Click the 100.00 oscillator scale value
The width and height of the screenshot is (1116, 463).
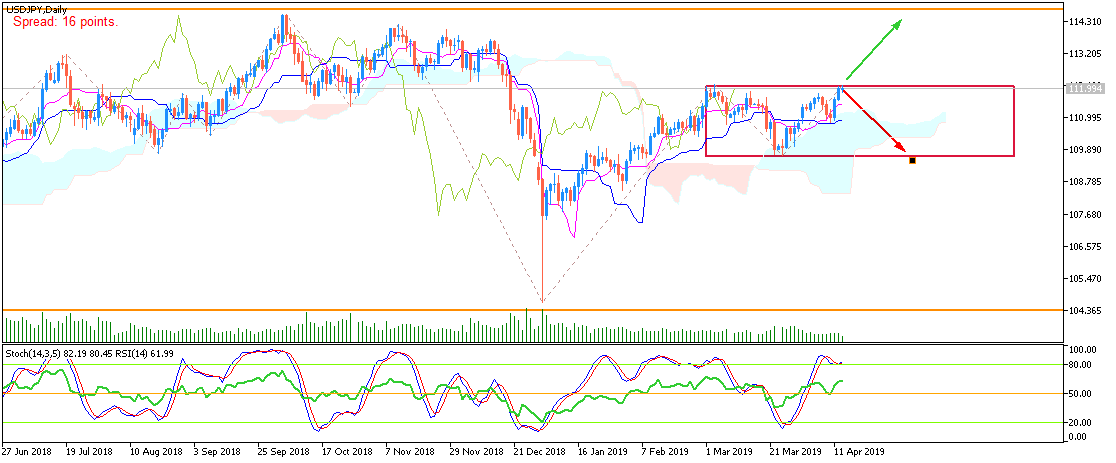(x=1081, y=350)
